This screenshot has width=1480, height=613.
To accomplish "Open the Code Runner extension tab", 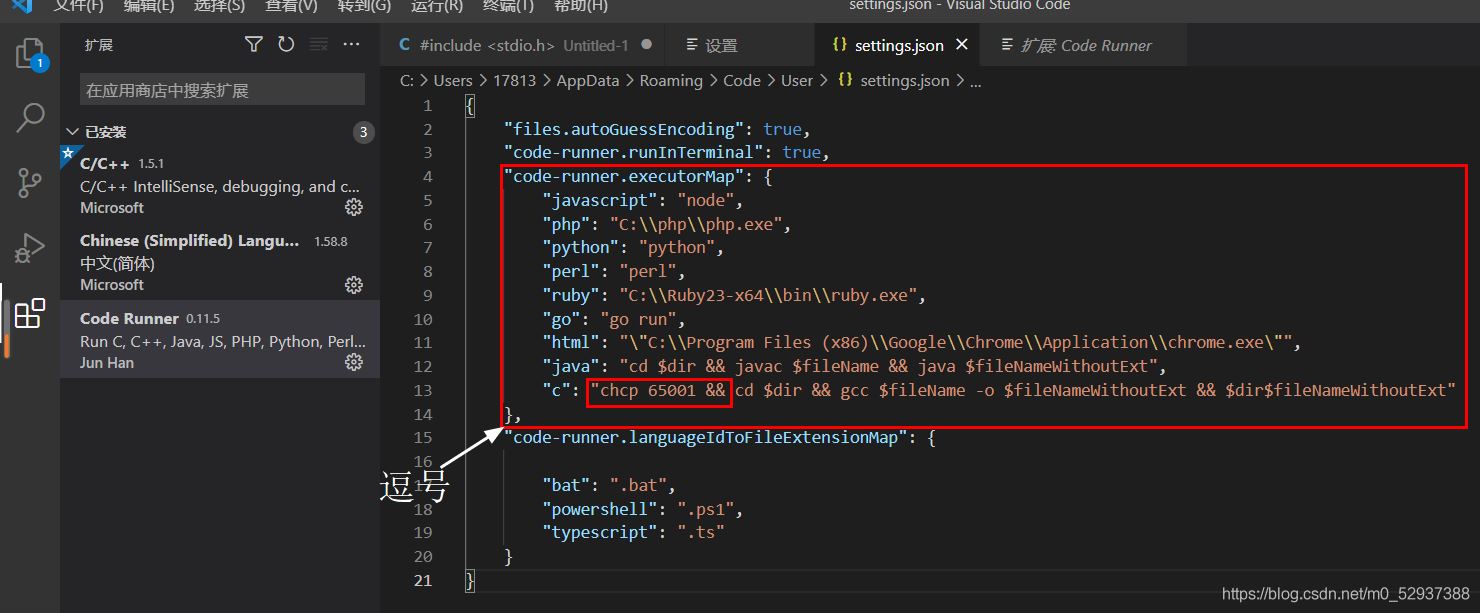I will (1085, 45).
